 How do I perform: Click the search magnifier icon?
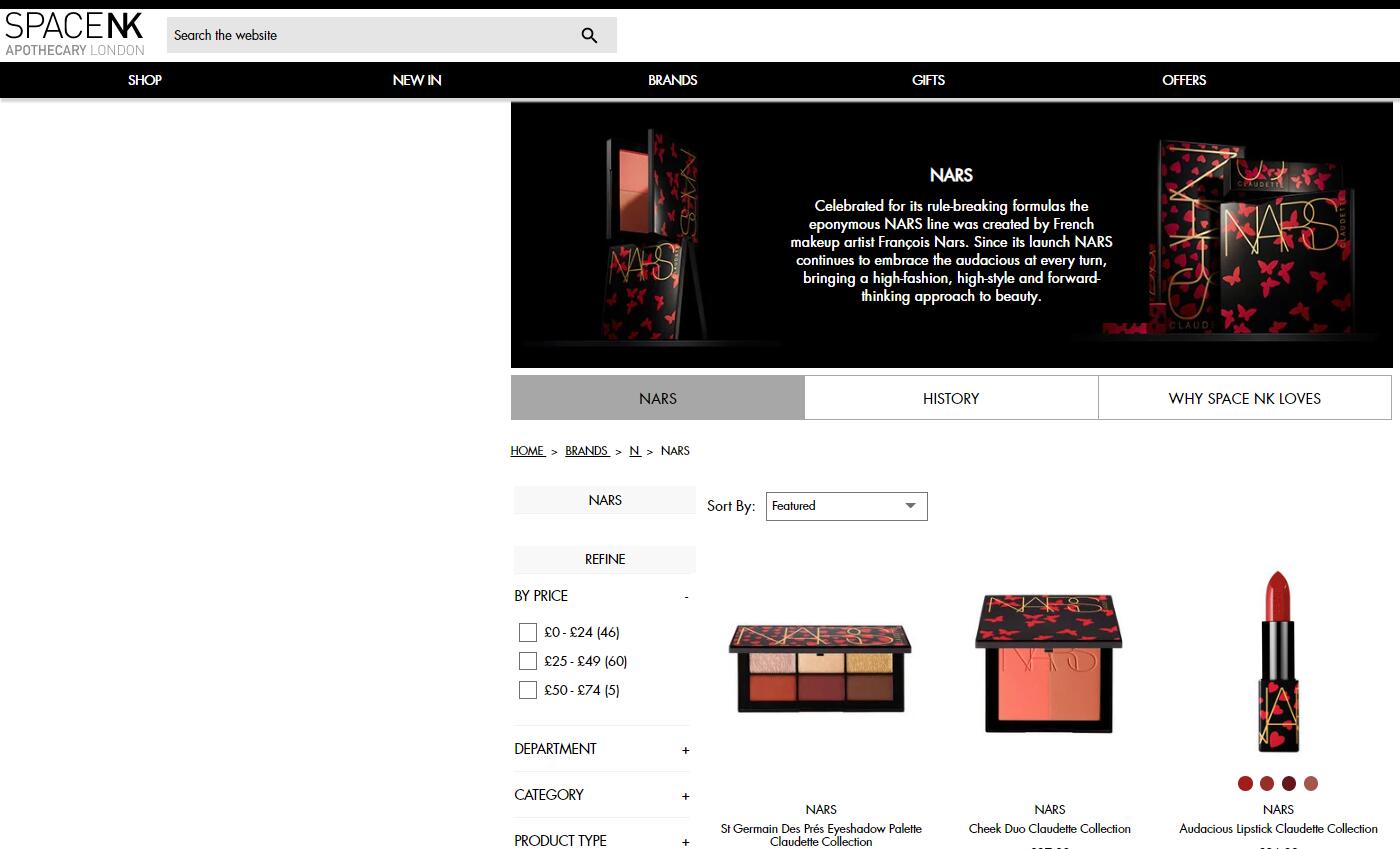(x=589, y=36)
